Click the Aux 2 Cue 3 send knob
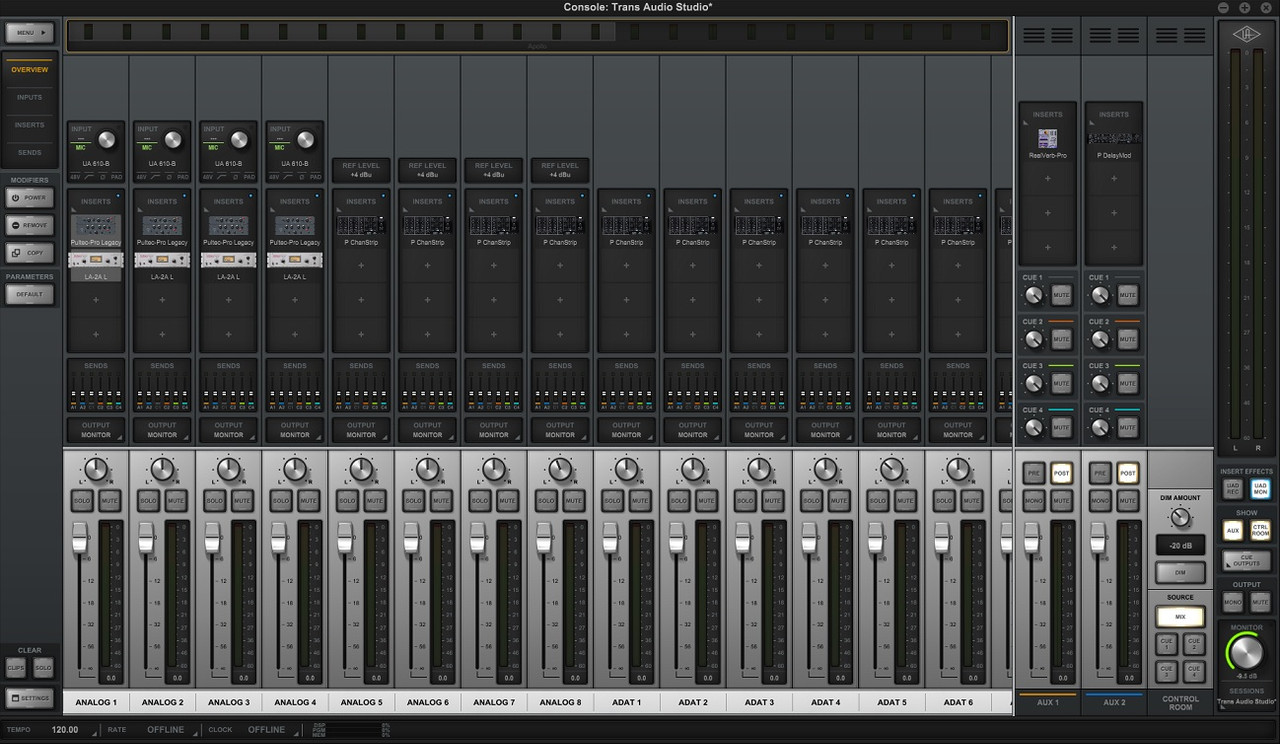This screenshot has width=1280, height=744. [1100, 384]
